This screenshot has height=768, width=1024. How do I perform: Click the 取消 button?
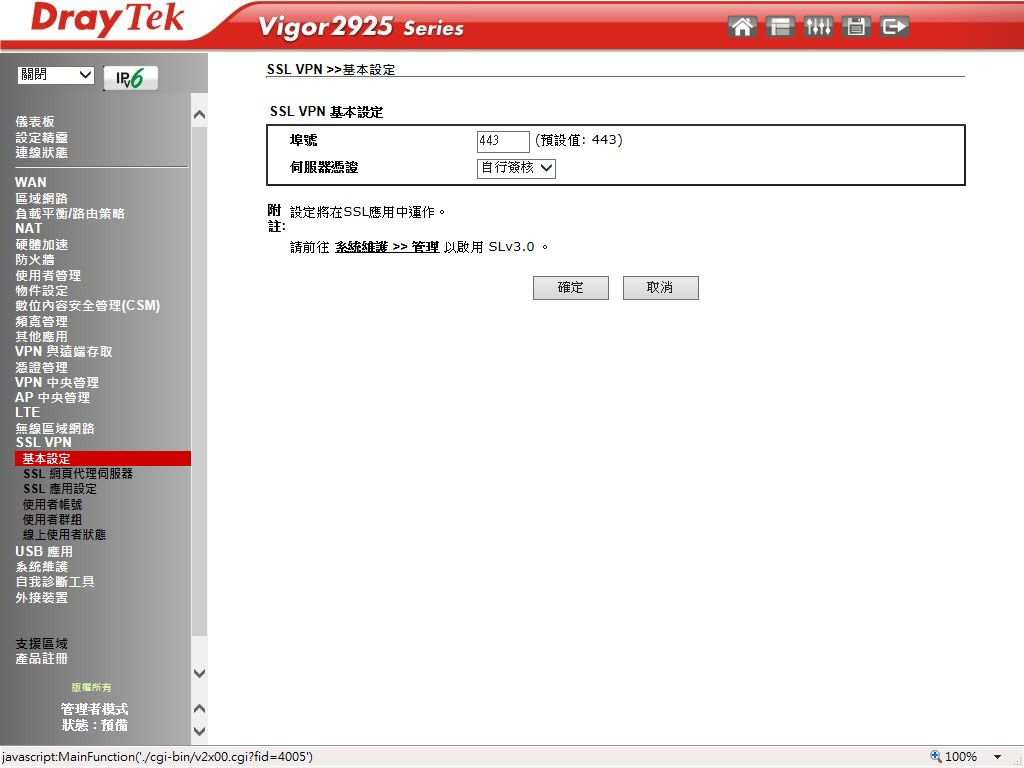(x=660, y=288)
